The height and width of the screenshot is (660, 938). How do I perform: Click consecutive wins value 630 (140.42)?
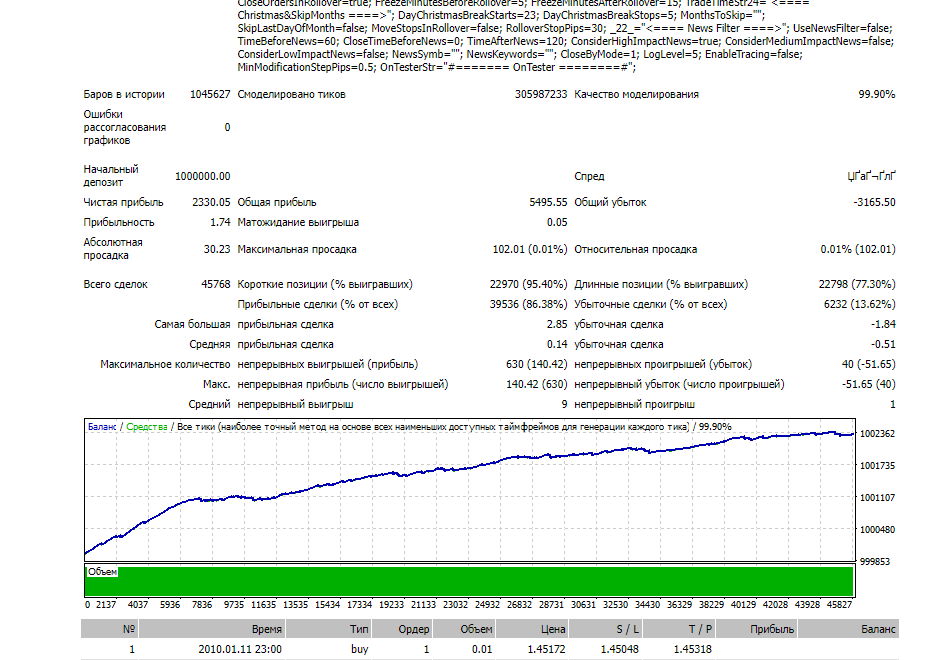pos(537,364)
